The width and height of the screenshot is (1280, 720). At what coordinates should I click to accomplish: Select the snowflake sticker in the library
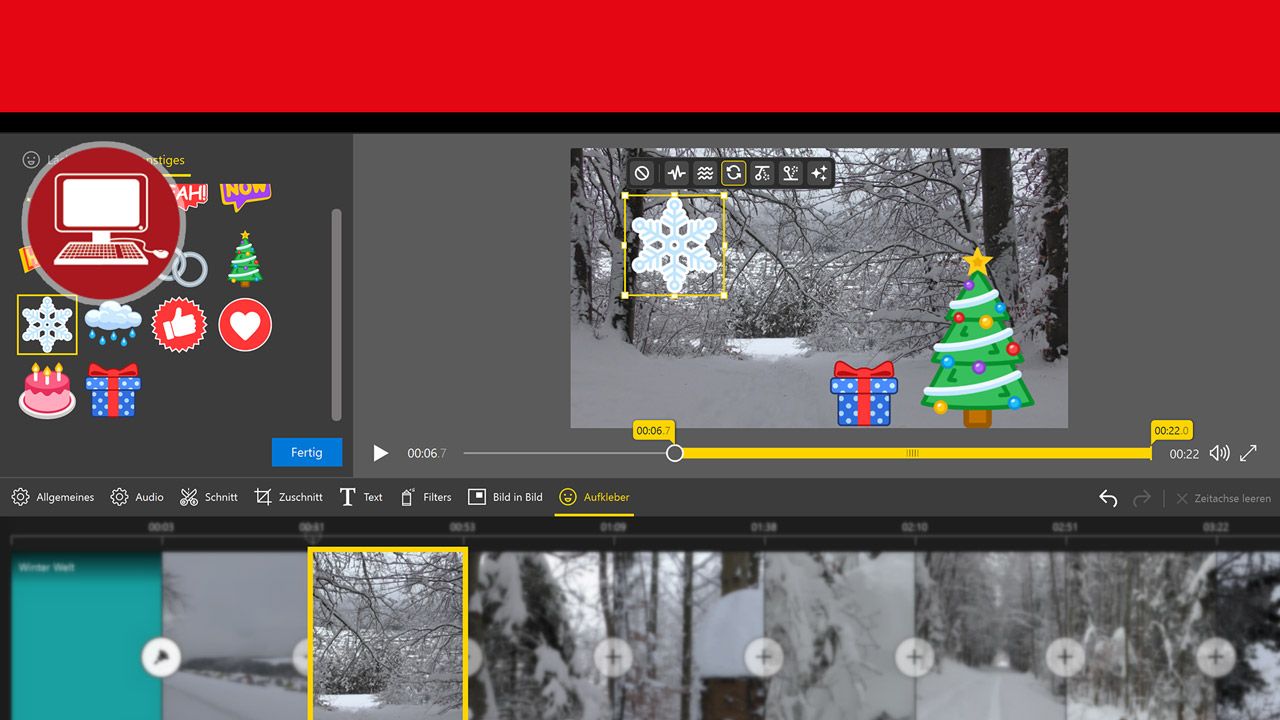click(x=46, y=325)
